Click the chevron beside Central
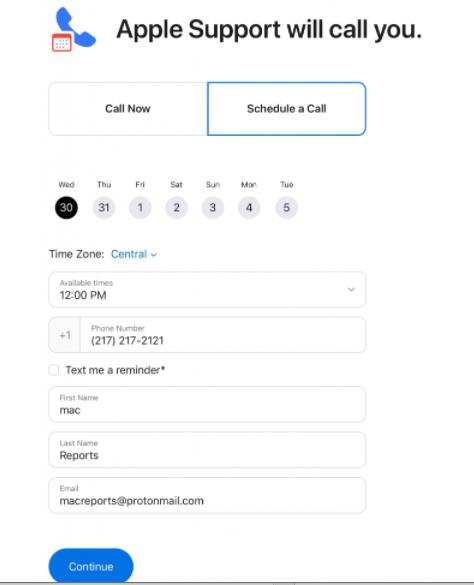Image resolution: width=474 pixels, height=585 pixels. coord(153,255)
